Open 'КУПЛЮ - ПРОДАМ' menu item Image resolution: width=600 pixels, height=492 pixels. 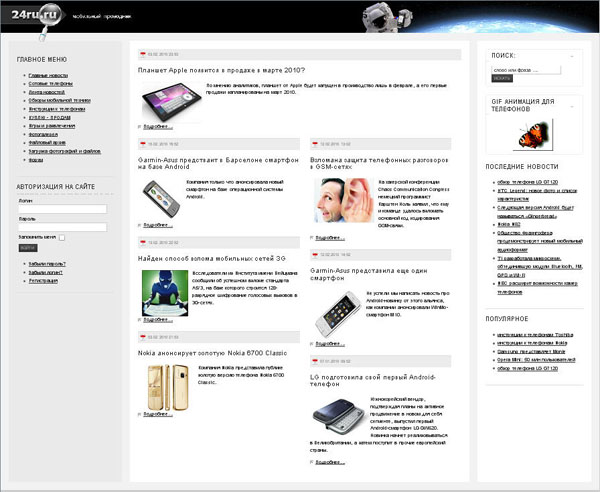50,117
